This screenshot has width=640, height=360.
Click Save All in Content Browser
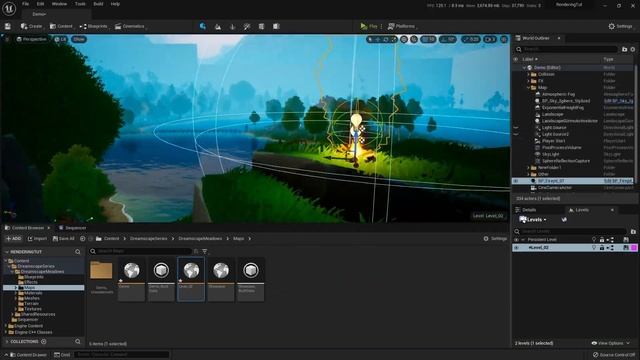click(x=64, y=238)
